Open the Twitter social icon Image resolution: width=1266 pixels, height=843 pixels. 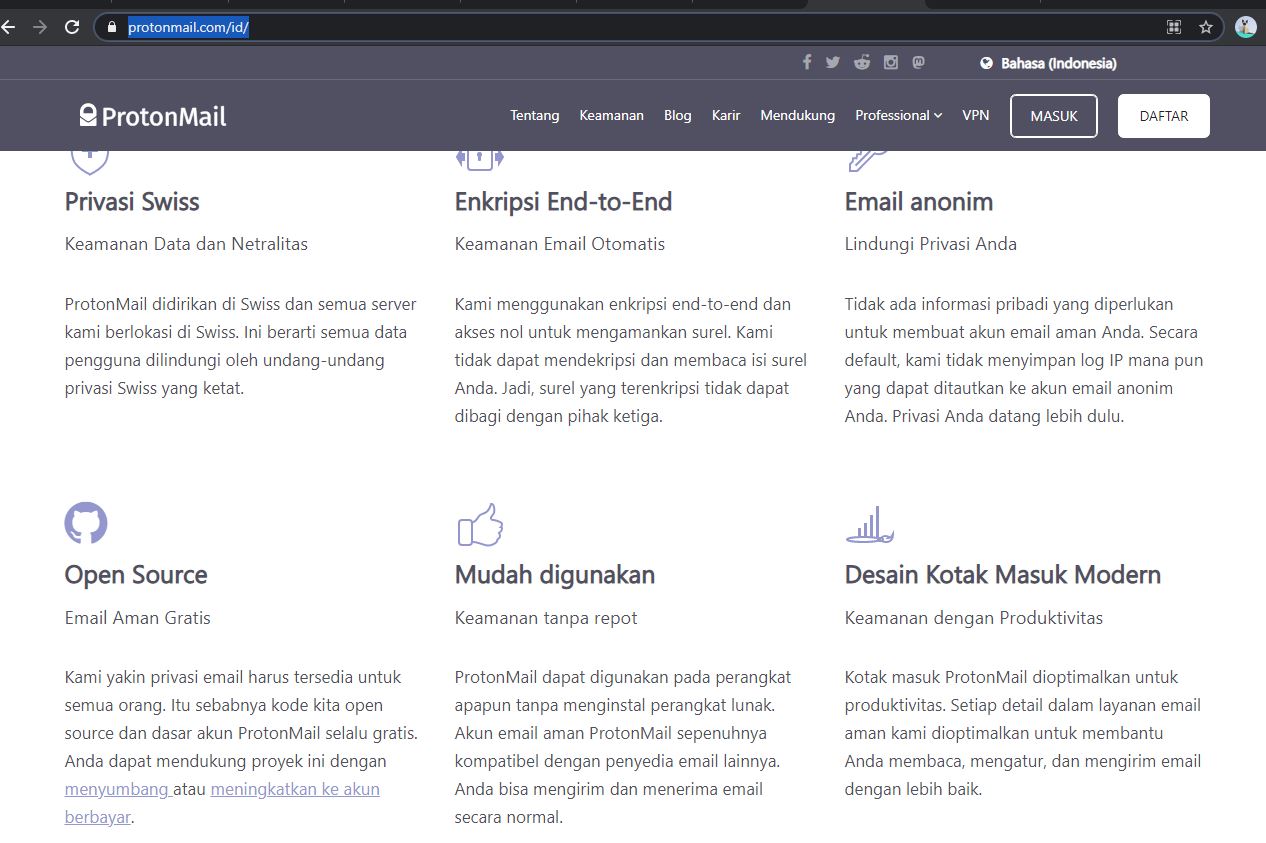click(x=832, y=62)
